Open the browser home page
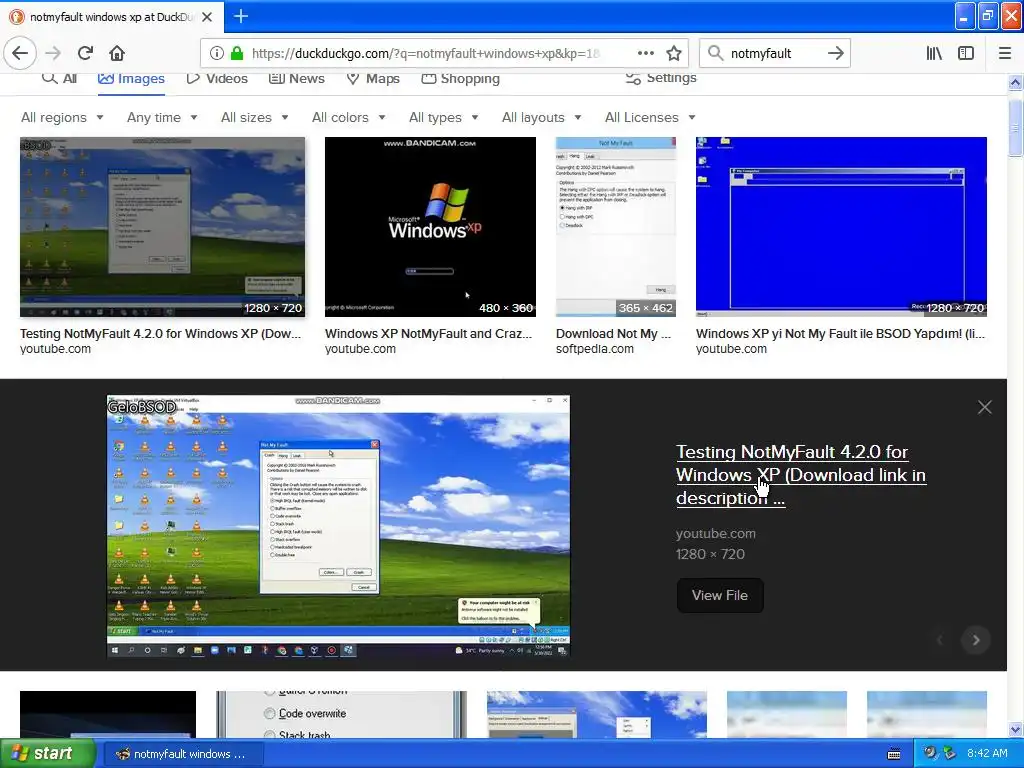The height and width of the screenshot is (768, 1024). (x=117, y=53)
